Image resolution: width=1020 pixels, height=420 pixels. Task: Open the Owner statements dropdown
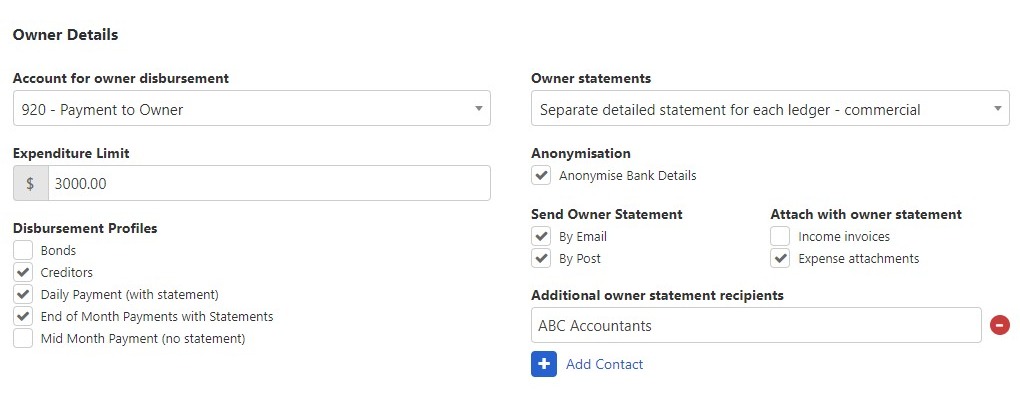pos(770,109)
